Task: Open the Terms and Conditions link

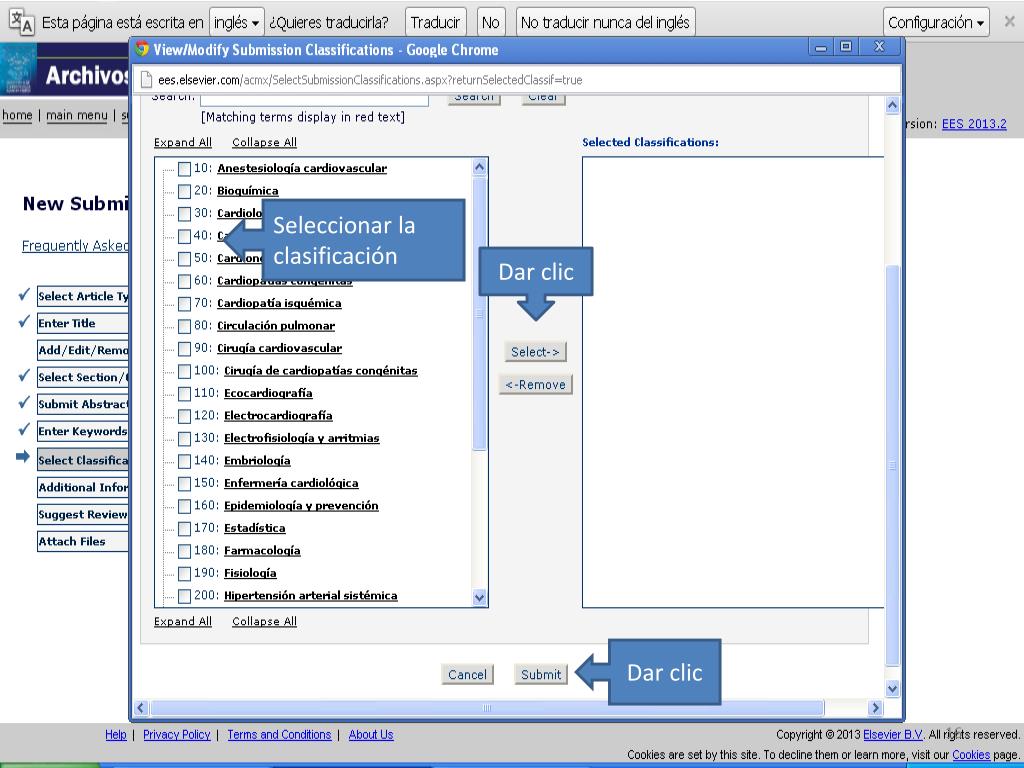Action: point(279,735)
